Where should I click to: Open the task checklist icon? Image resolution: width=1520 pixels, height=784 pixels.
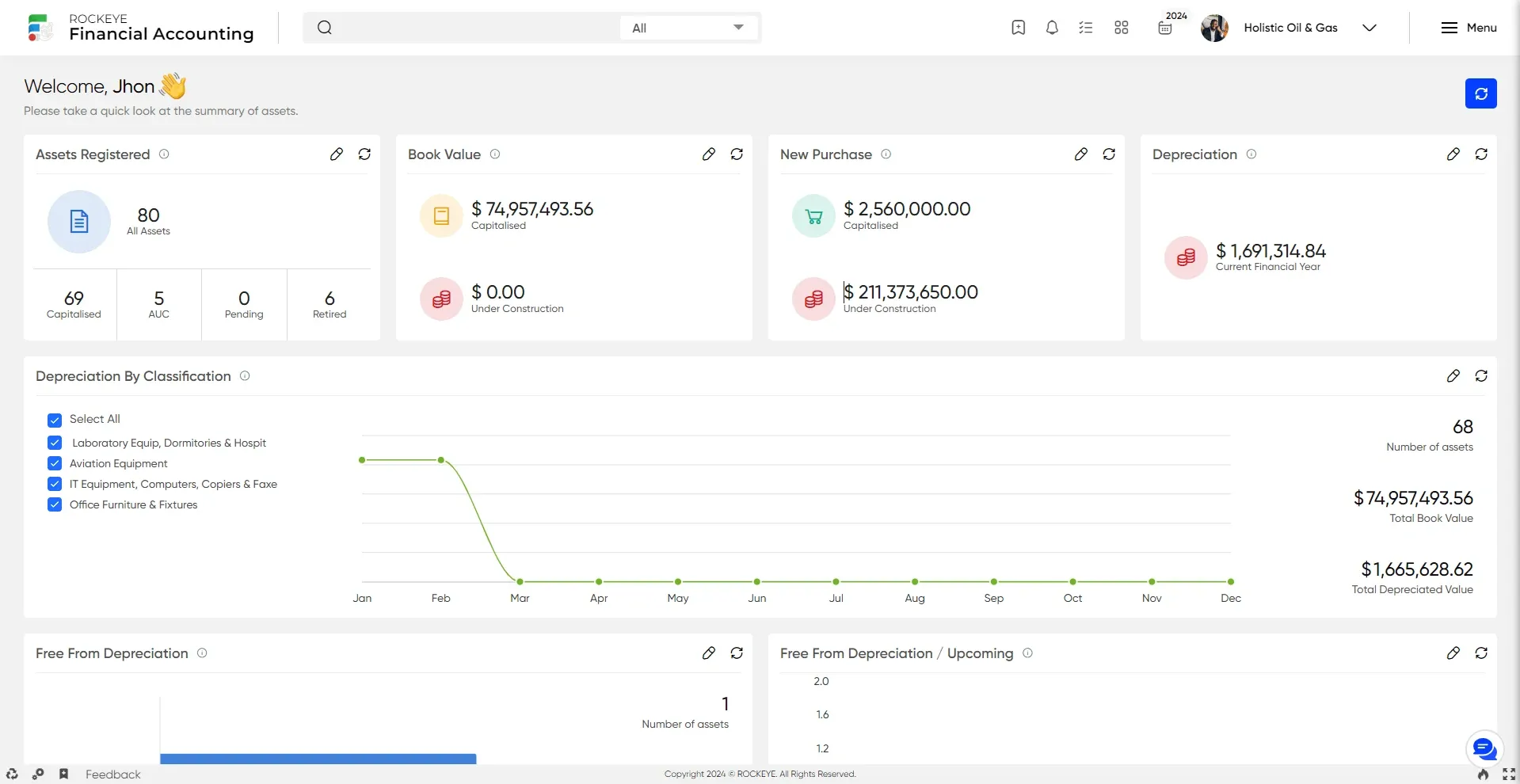click(x=1085, y=28)
